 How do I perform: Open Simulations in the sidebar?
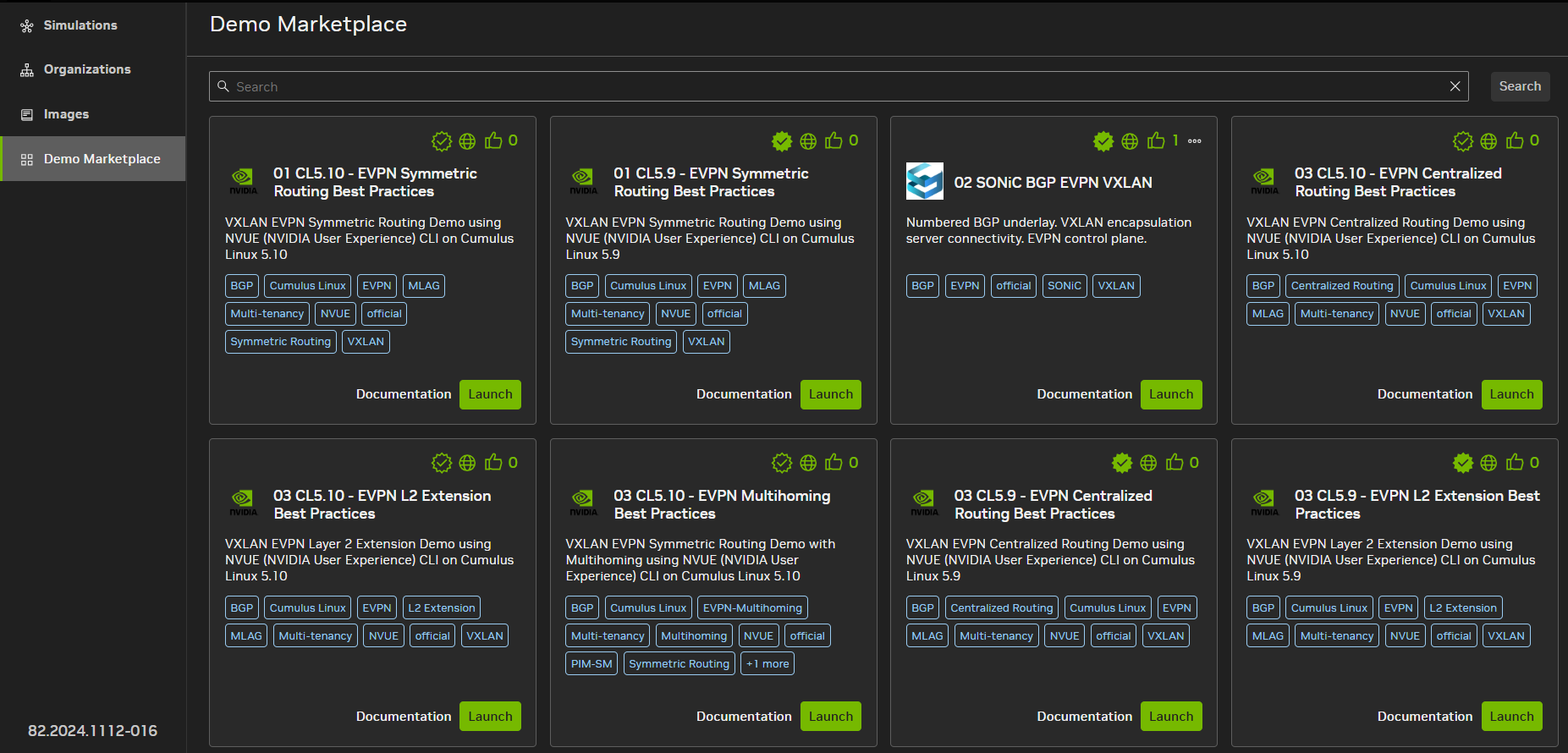pos(80,25)
